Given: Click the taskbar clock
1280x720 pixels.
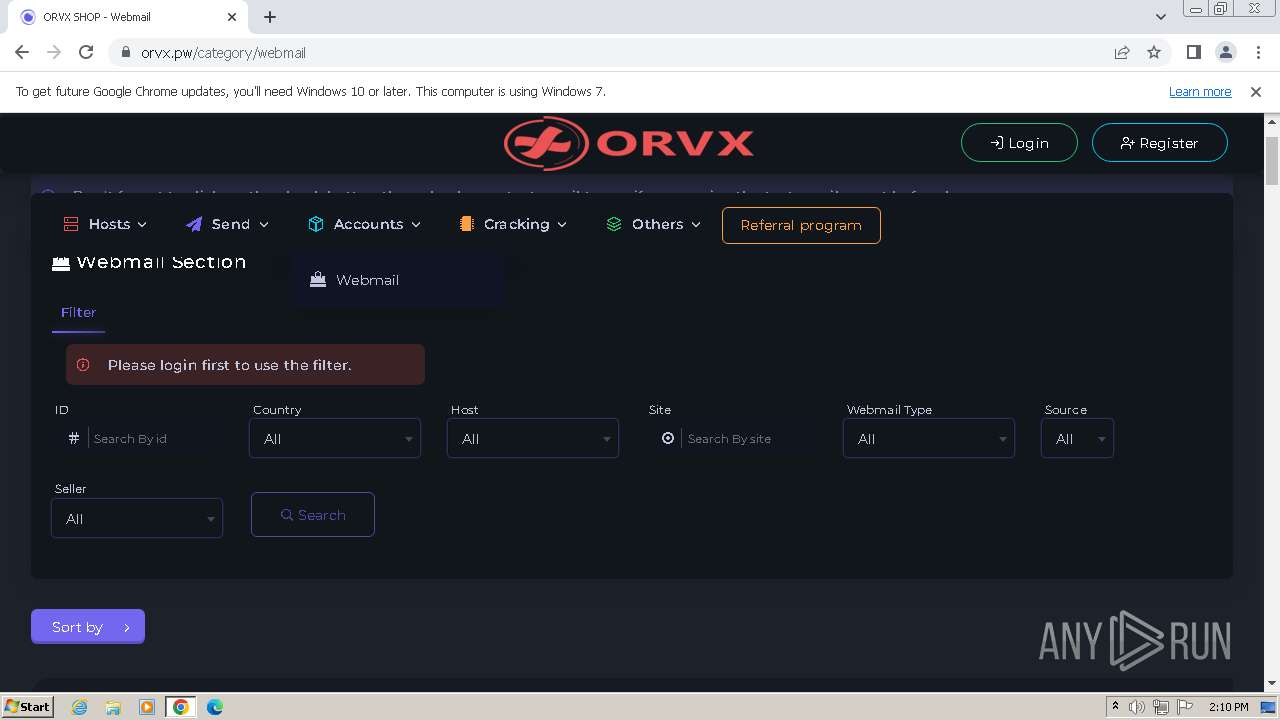Looking at the screenshot, I should coord(1229,707).
